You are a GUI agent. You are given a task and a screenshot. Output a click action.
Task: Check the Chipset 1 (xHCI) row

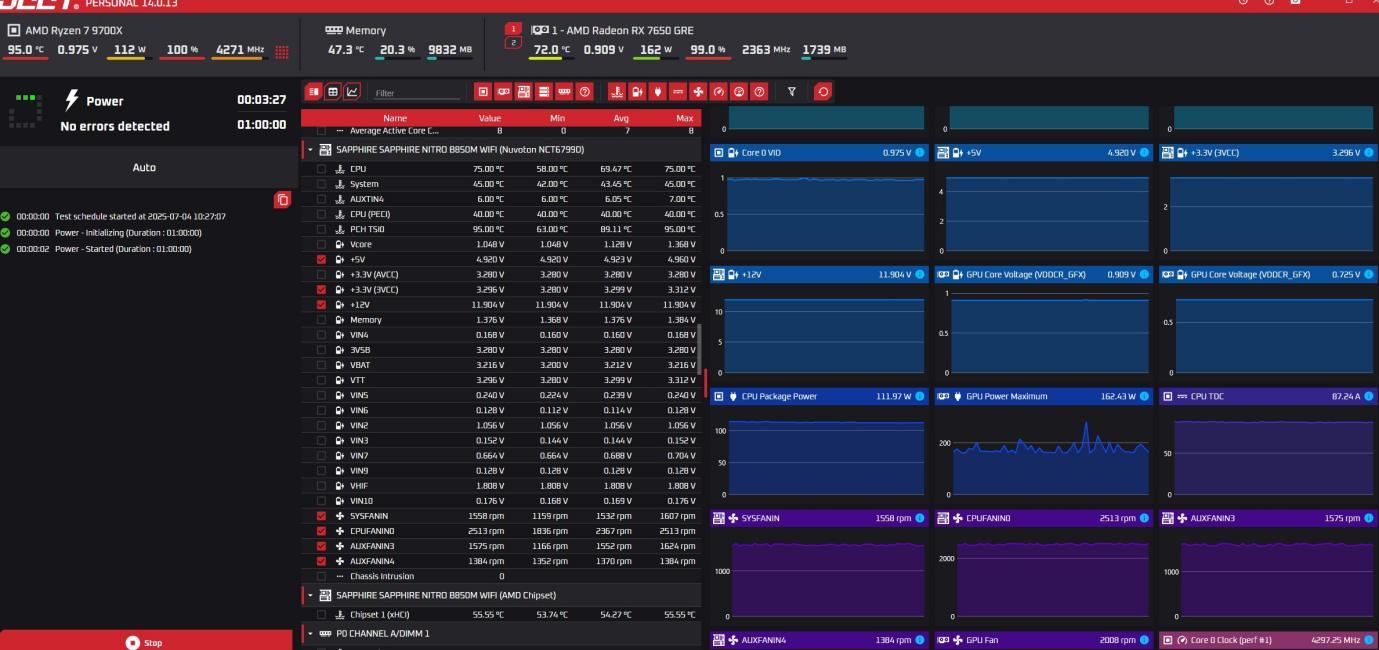pos(321,613)
